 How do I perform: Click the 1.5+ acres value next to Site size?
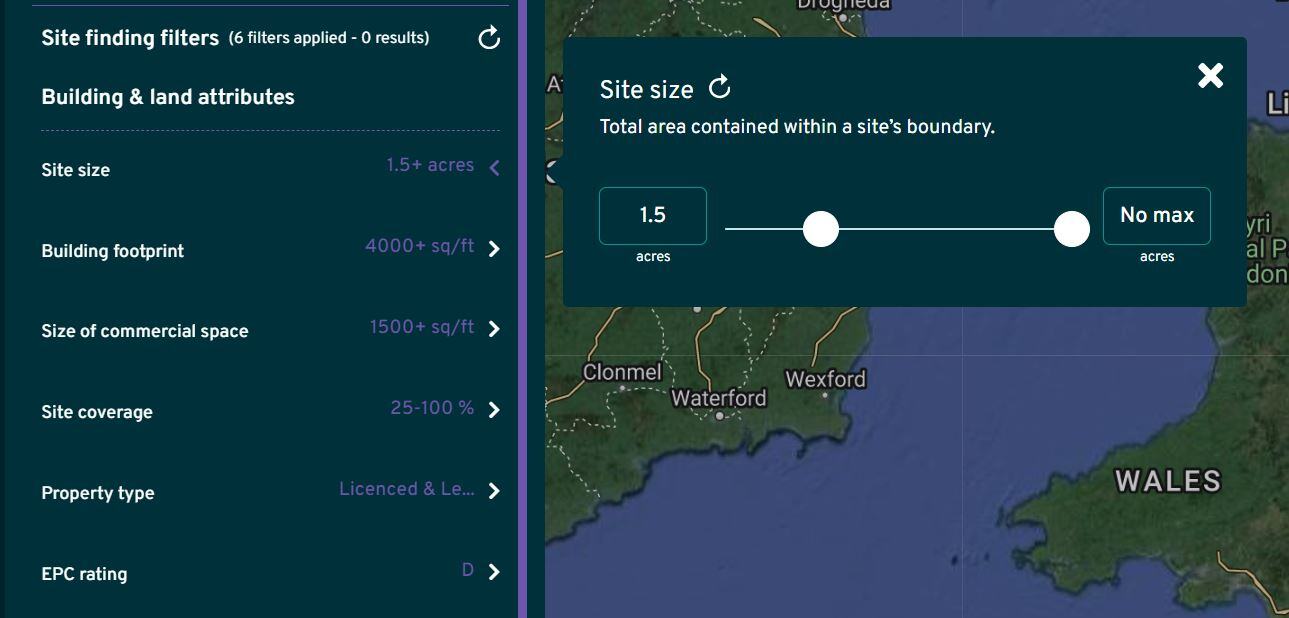pos(430,165)
